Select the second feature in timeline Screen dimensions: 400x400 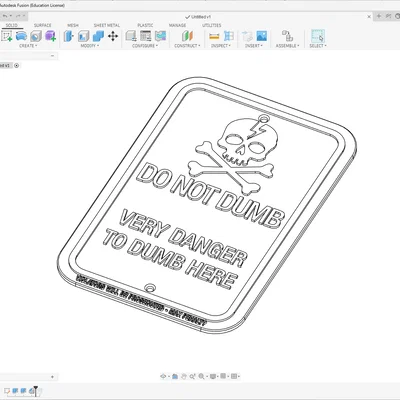coord(15,391)
